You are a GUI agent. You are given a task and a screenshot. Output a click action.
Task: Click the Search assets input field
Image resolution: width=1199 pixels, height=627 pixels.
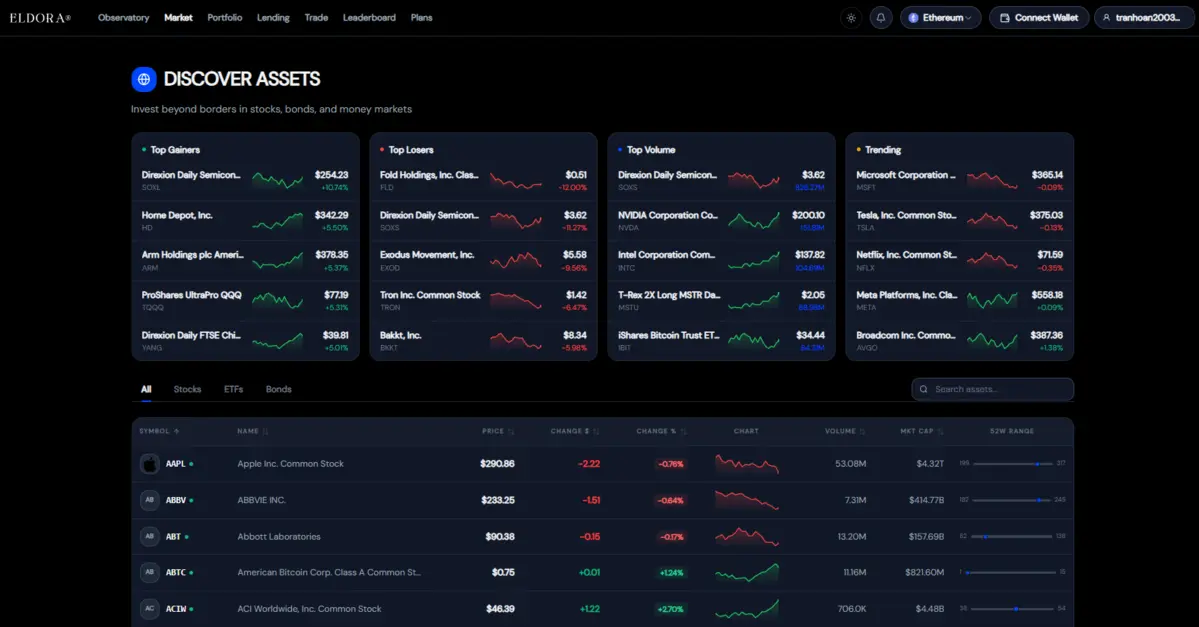pos(993,389)
